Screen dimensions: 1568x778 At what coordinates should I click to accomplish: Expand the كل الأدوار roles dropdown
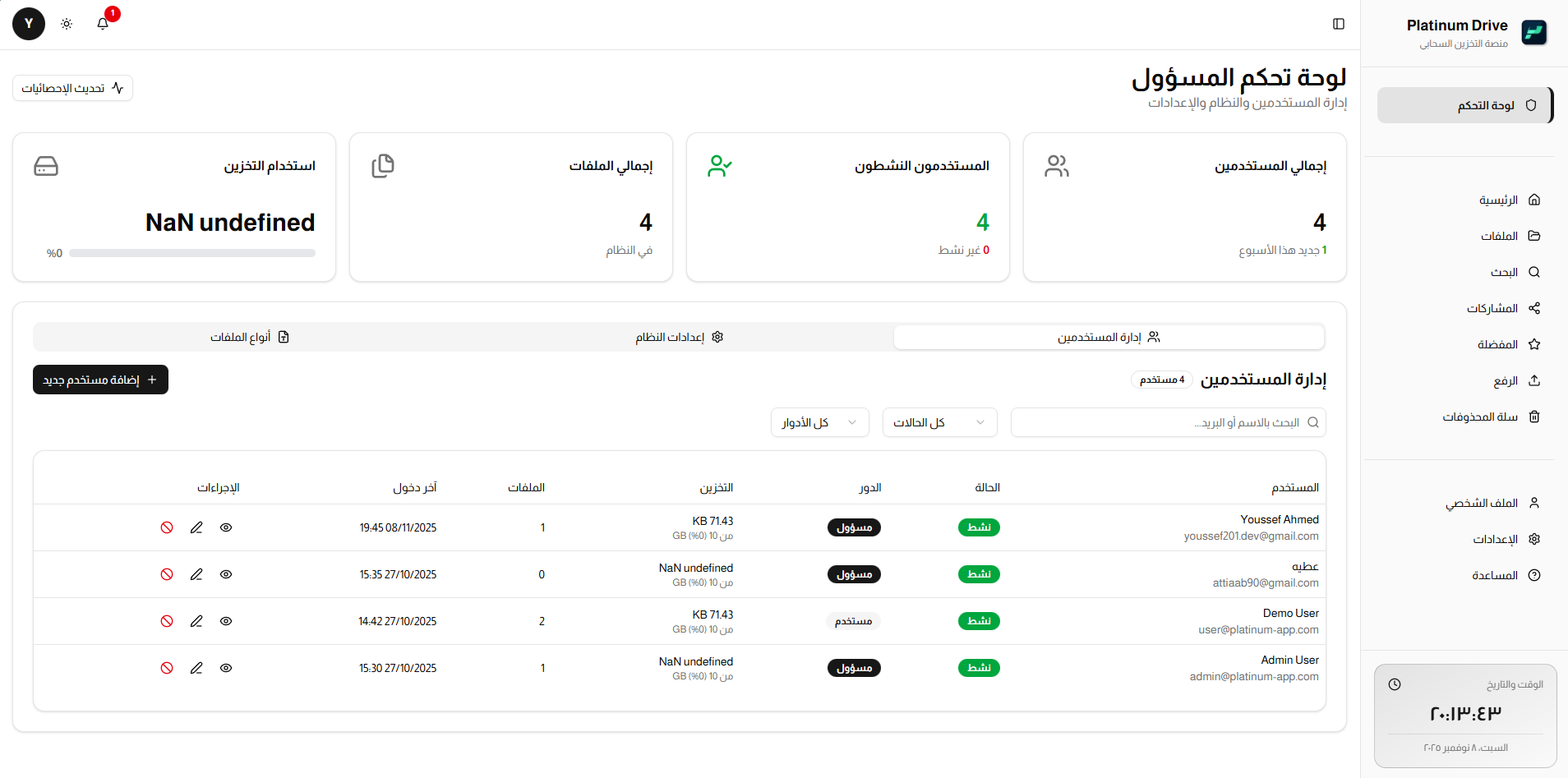[819, 422]
